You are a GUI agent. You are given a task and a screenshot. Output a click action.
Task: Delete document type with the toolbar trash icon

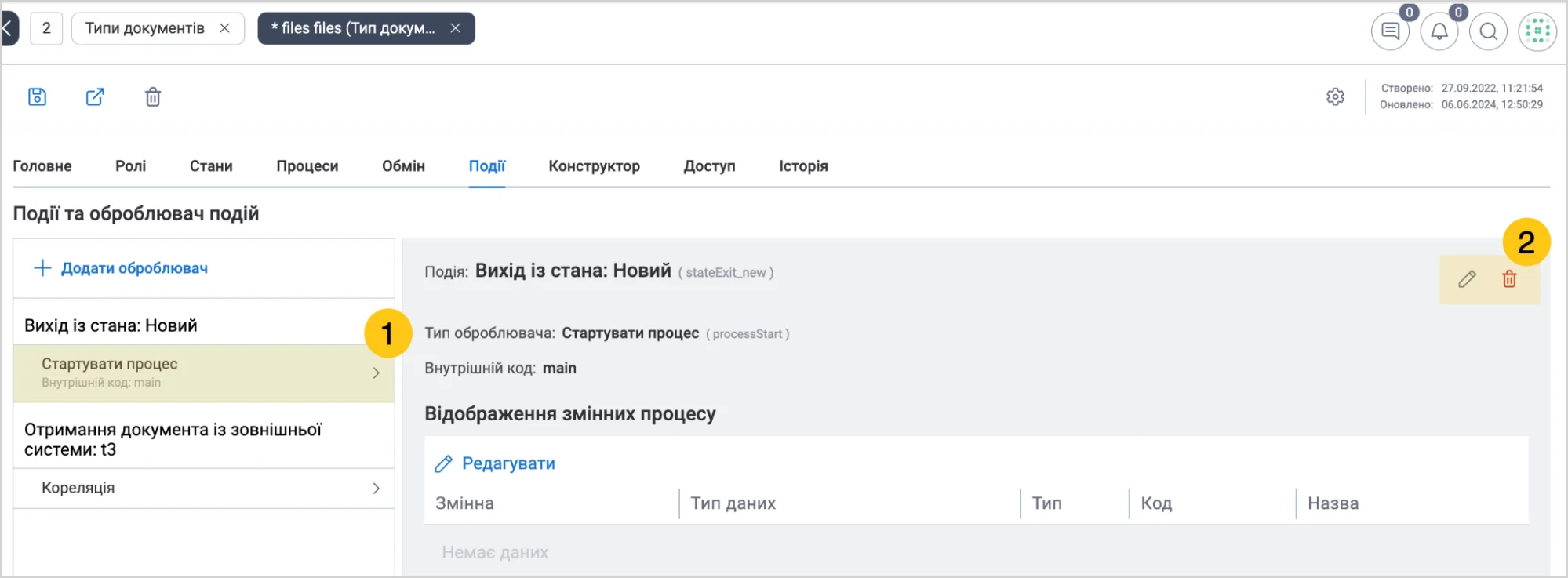(x=153, y=97)
